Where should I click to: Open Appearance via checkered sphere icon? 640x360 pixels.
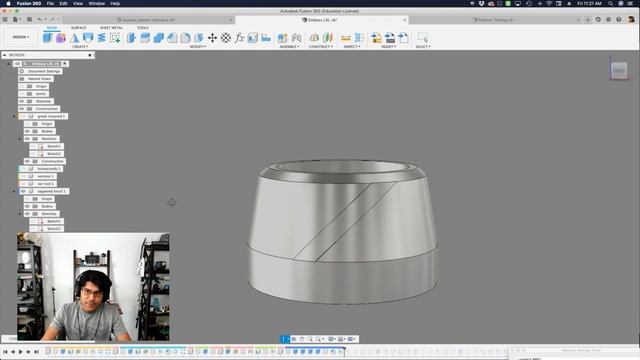(226, 38)
